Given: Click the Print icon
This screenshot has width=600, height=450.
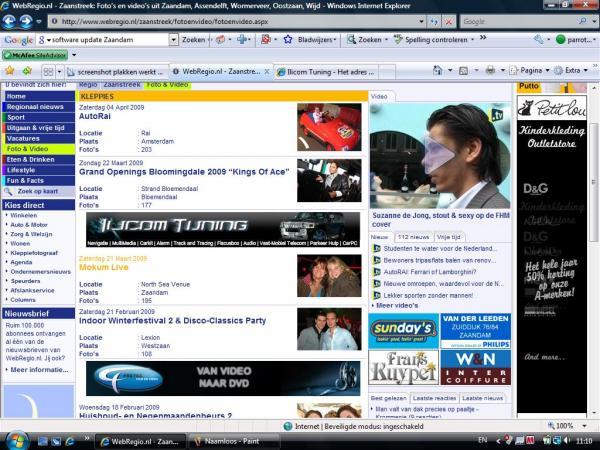Looking at the screenshot, I should point(490,70).
